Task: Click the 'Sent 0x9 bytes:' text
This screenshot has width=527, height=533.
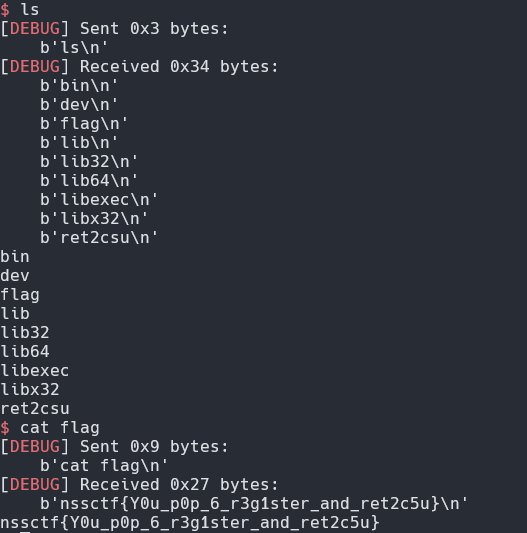Action: coord(154,446)
